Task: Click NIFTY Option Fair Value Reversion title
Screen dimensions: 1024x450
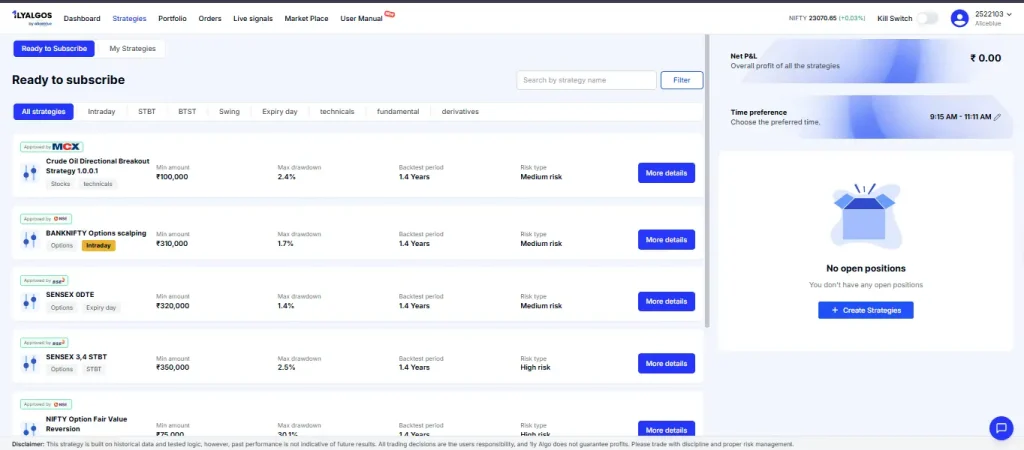Action: click(86, 424)
